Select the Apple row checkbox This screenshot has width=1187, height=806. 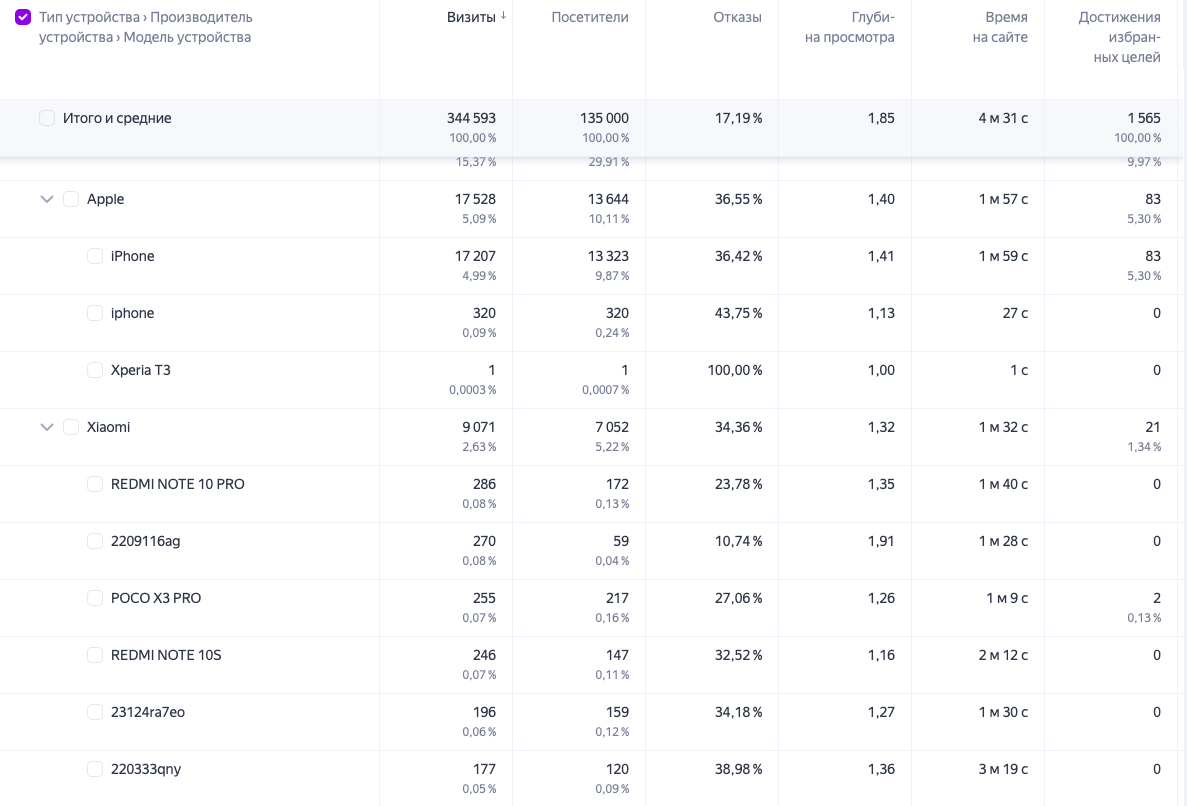point(71,199)
